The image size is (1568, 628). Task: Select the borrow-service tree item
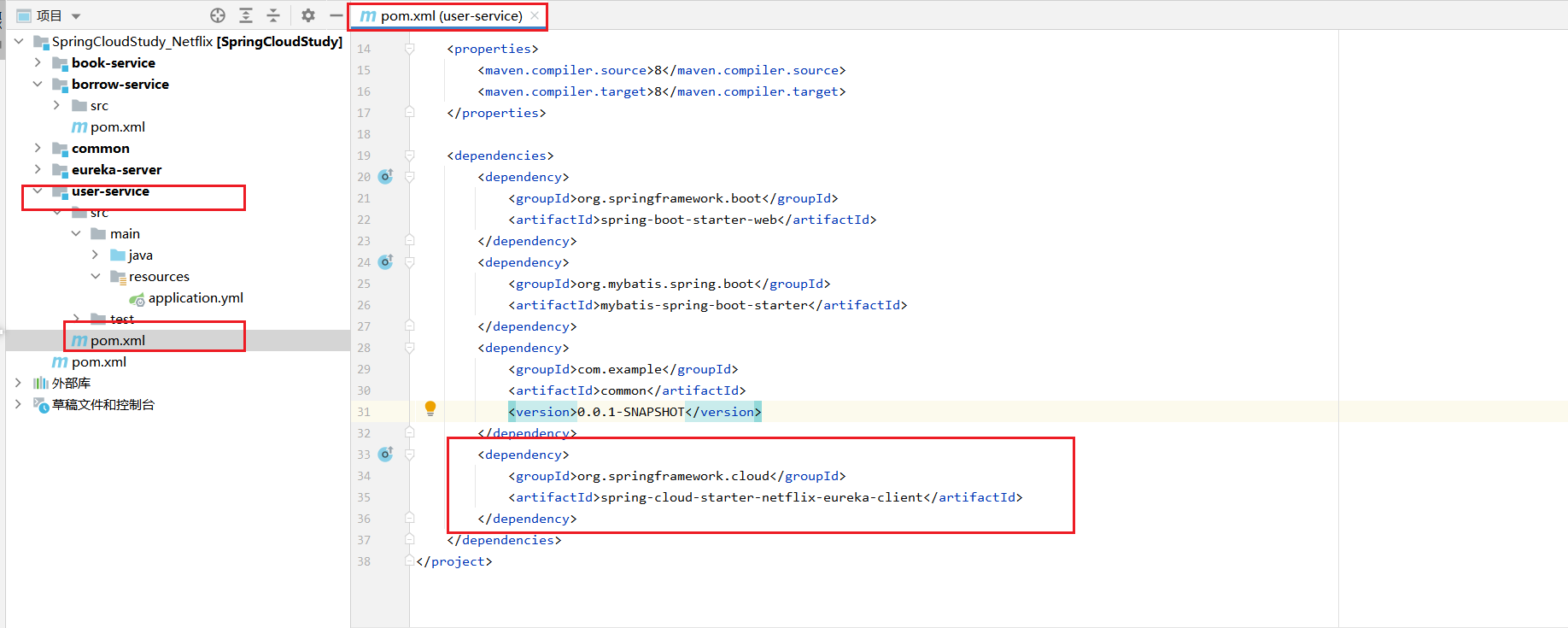tap(120, 84)
